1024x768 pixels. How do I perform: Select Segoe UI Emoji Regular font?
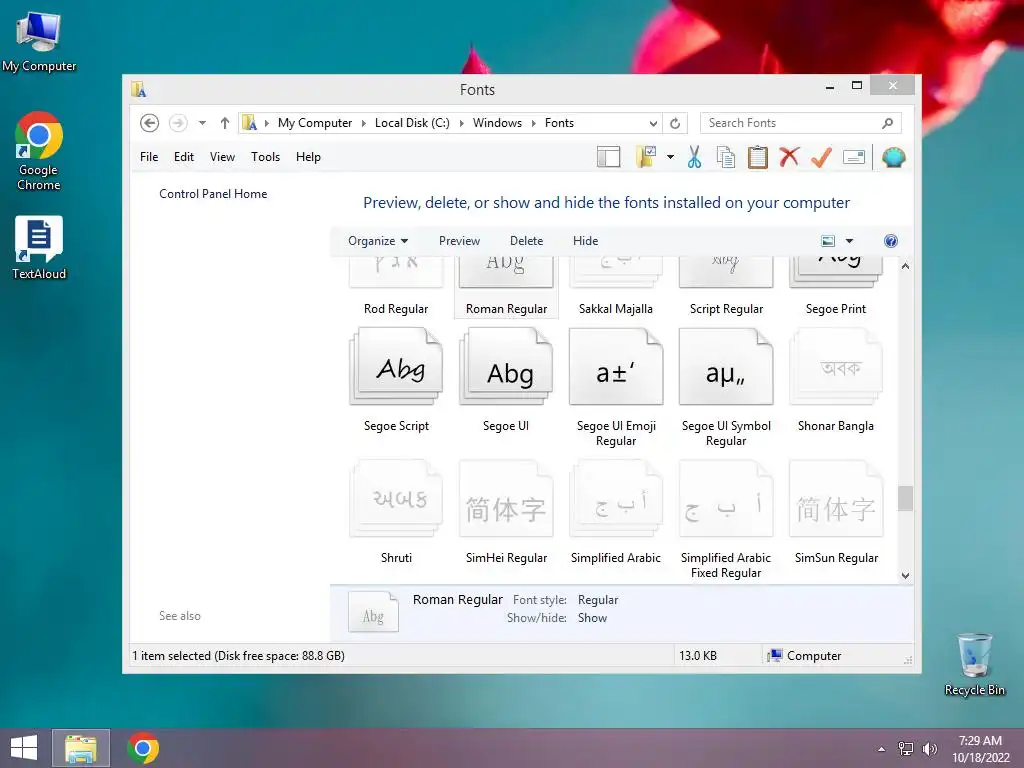(616, 387)
